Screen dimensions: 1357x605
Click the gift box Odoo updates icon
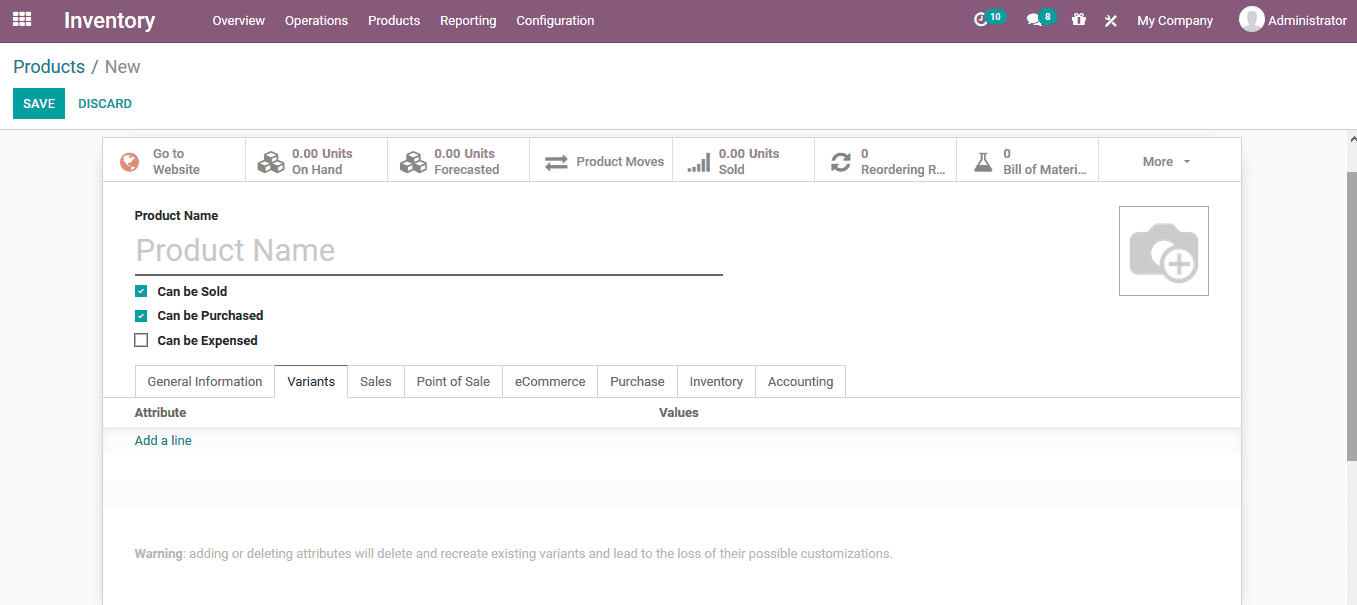click(x=1078, y=20)
